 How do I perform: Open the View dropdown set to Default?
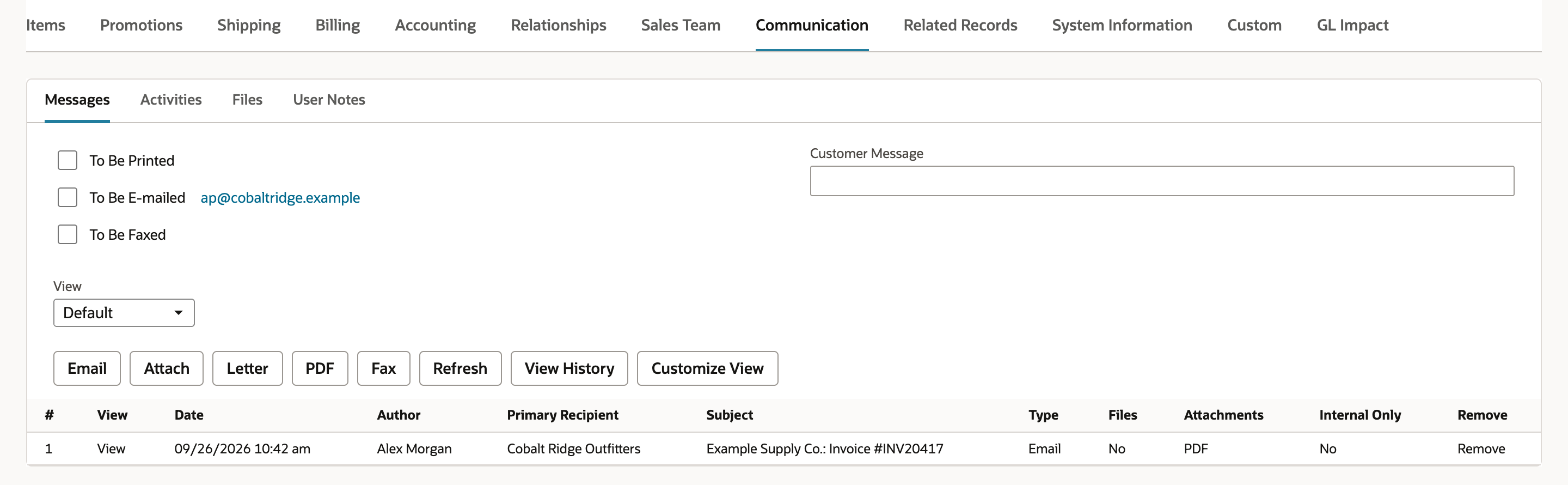tap(124, 313)
